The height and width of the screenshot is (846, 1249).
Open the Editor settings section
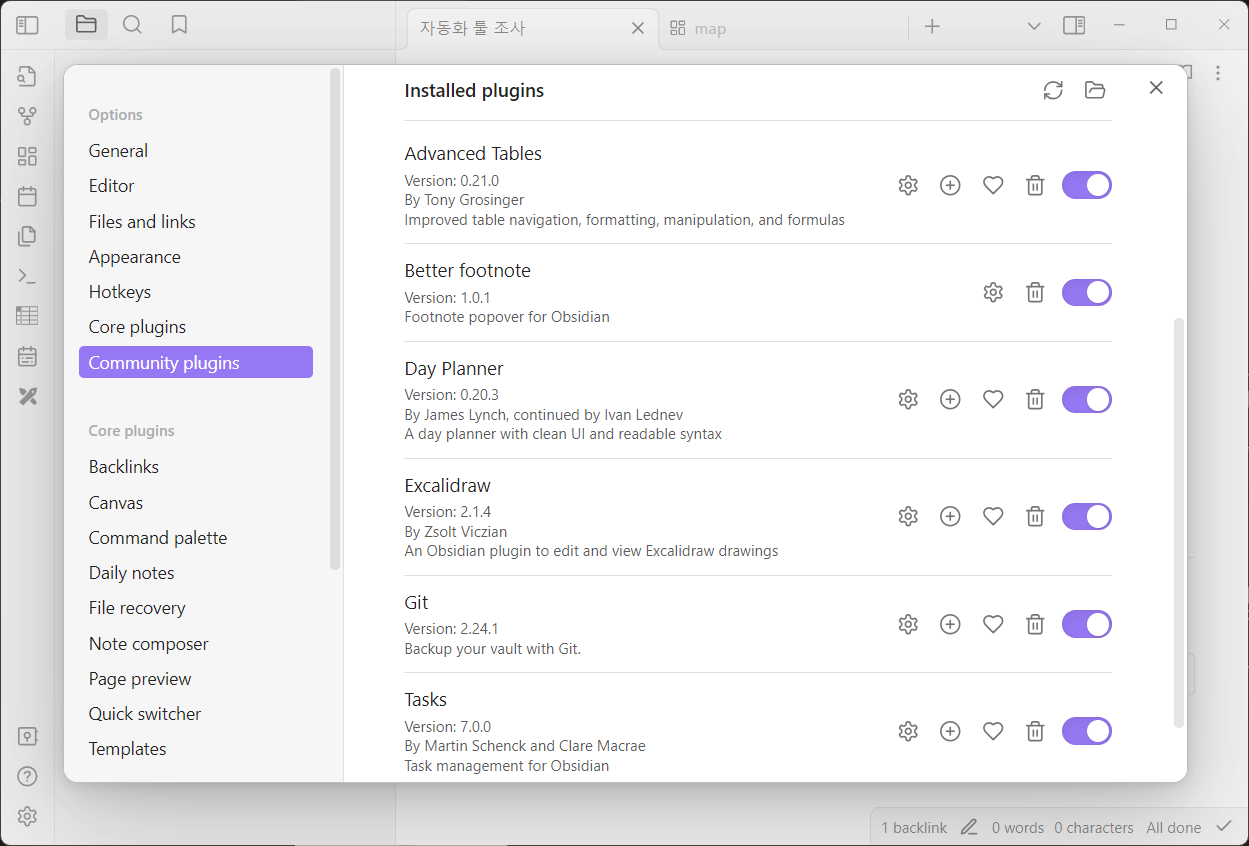pyautogui.click(x=196, y=186)
